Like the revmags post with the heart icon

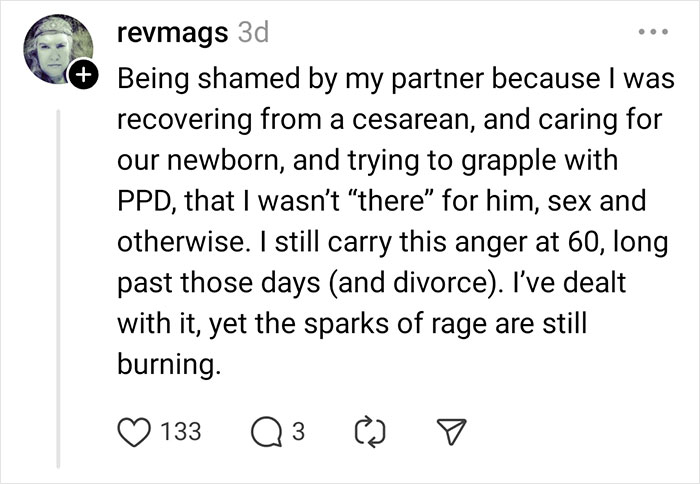(x=135, y=431)
